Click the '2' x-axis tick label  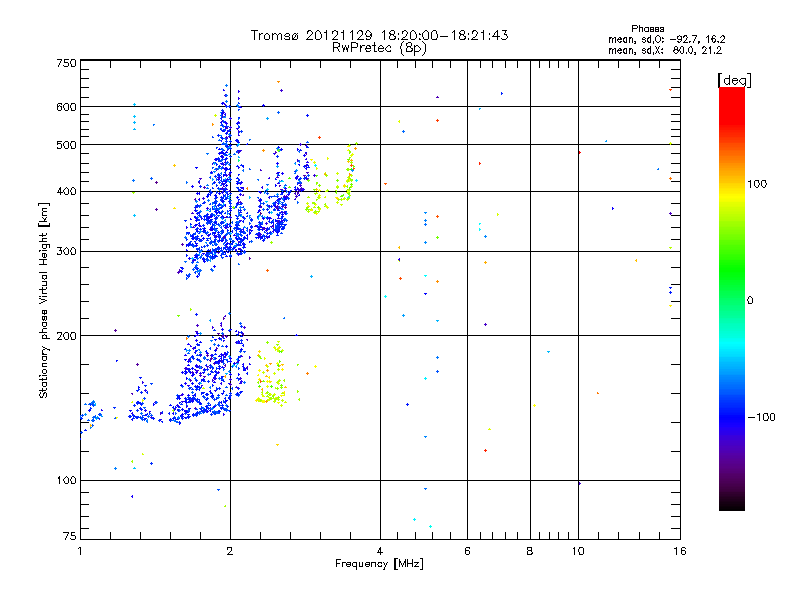pyautogui.click(x=230, y=551)
